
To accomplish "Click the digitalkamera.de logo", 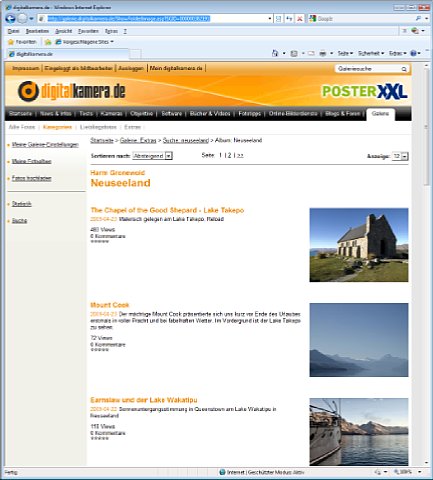I will click(72, 91).
